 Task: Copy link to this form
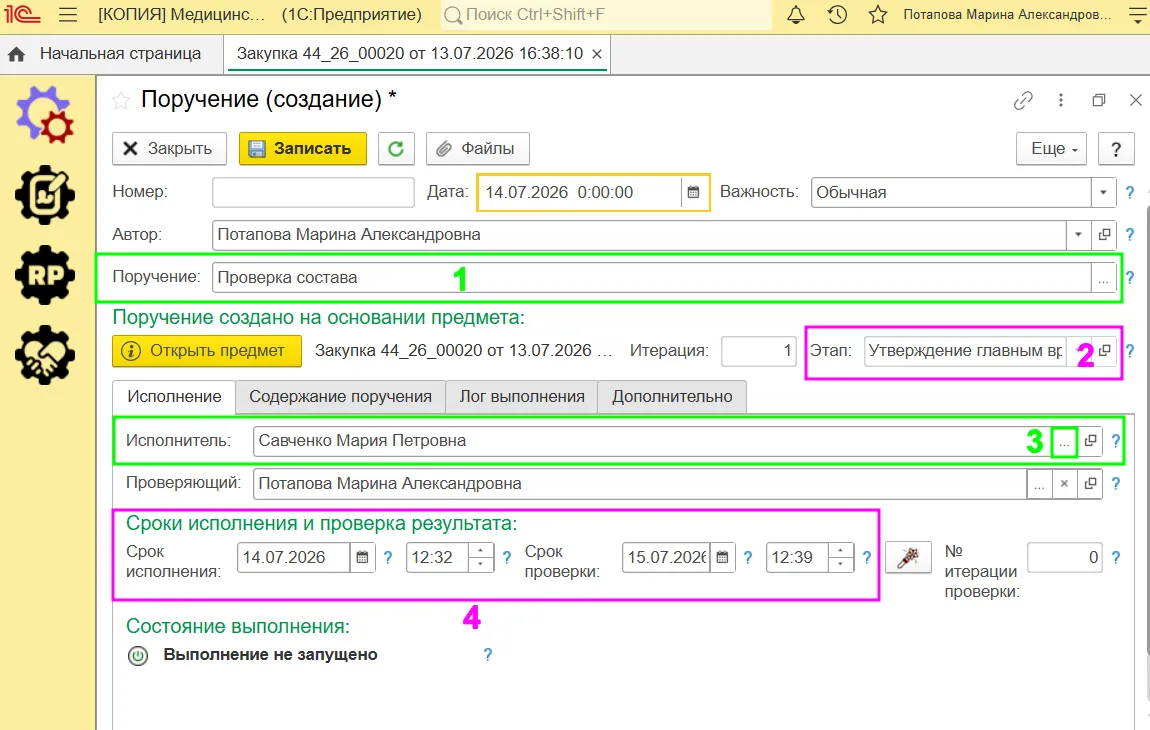coord(1023,101)
